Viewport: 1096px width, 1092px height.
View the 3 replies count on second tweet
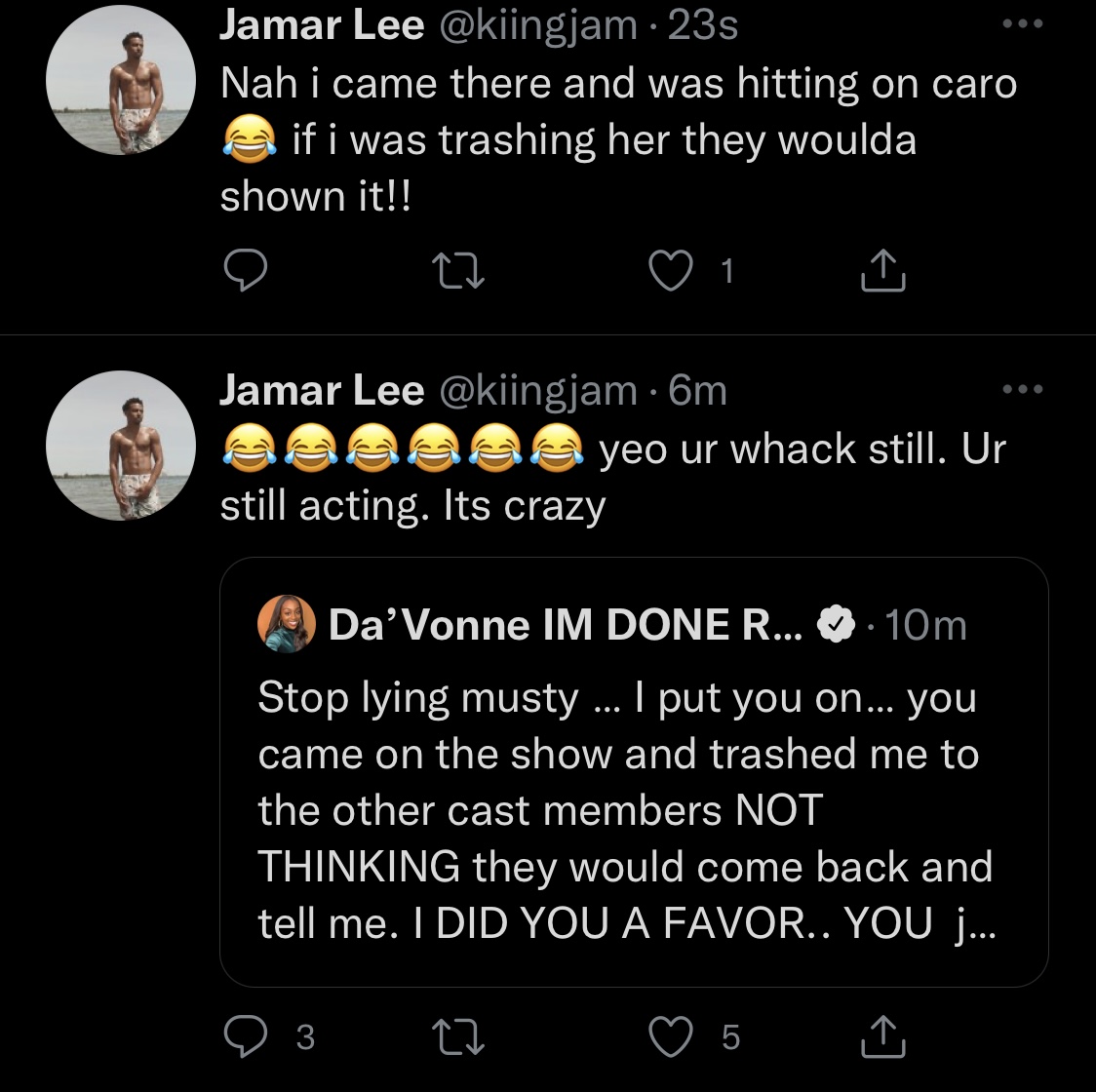pyautogui.click(x=305, y=1036)
